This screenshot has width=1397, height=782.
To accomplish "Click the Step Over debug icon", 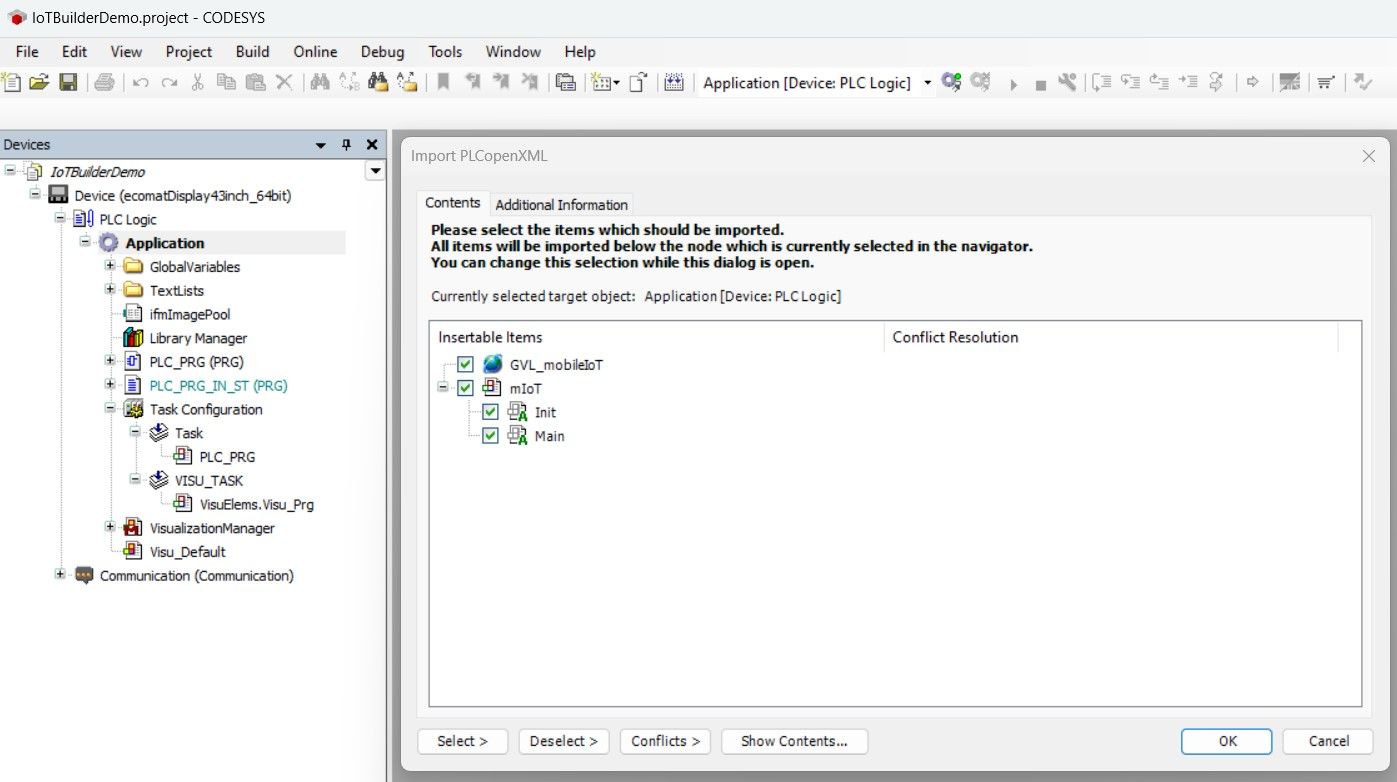I will click(x=1101, y=83).
